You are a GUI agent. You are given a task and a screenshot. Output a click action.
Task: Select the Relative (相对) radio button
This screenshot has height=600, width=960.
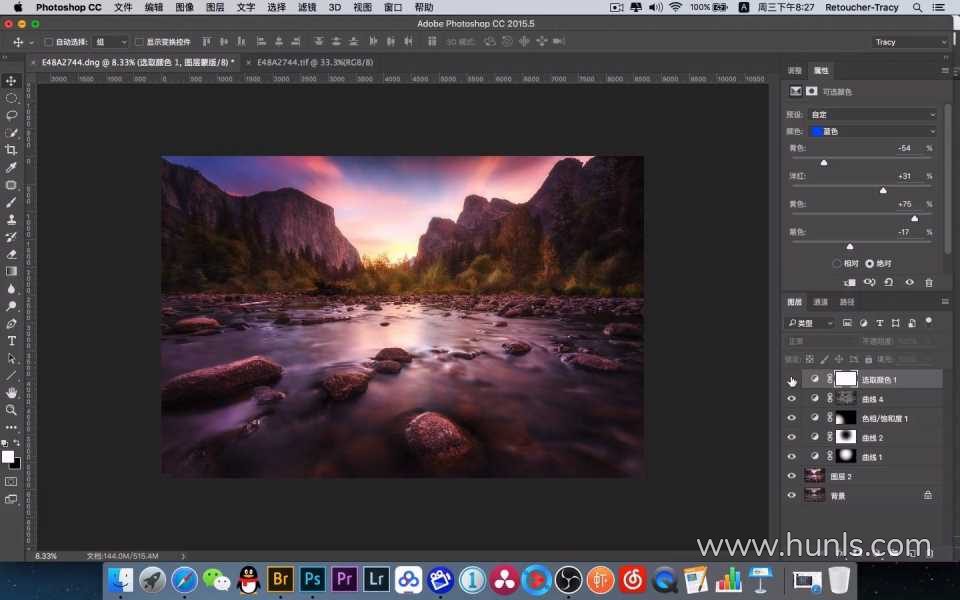coord(837,263)
